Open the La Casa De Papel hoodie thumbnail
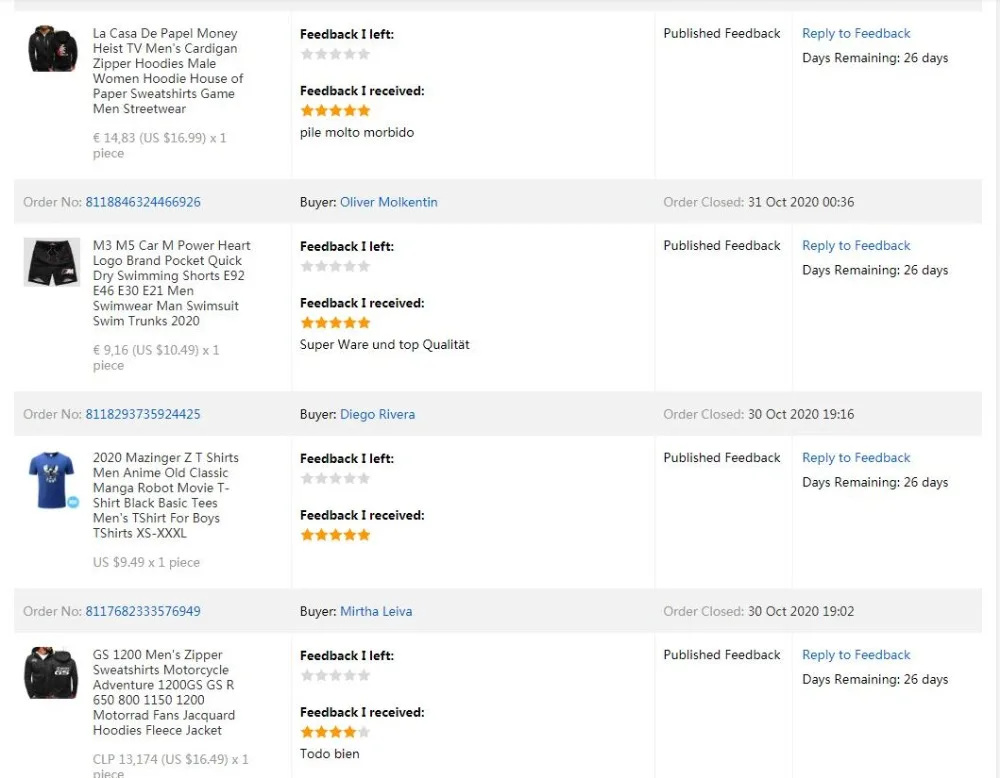Viewport: 1000px width, 778px height. click(53, 49)
